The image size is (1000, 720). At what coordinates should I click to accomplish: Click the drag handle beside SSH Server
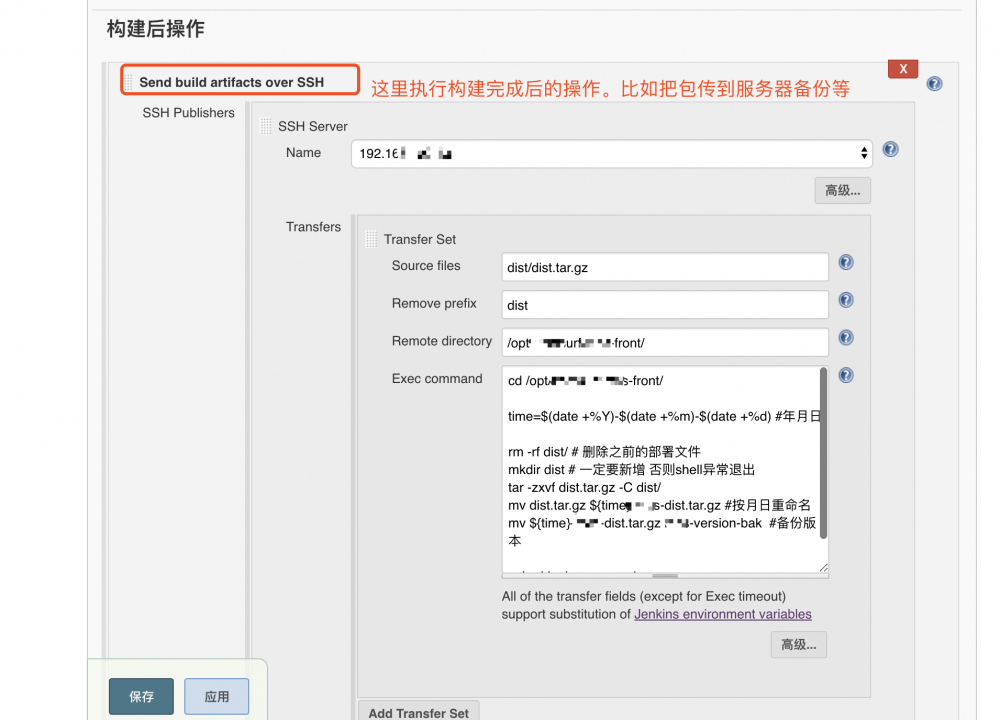pos(264,126)
